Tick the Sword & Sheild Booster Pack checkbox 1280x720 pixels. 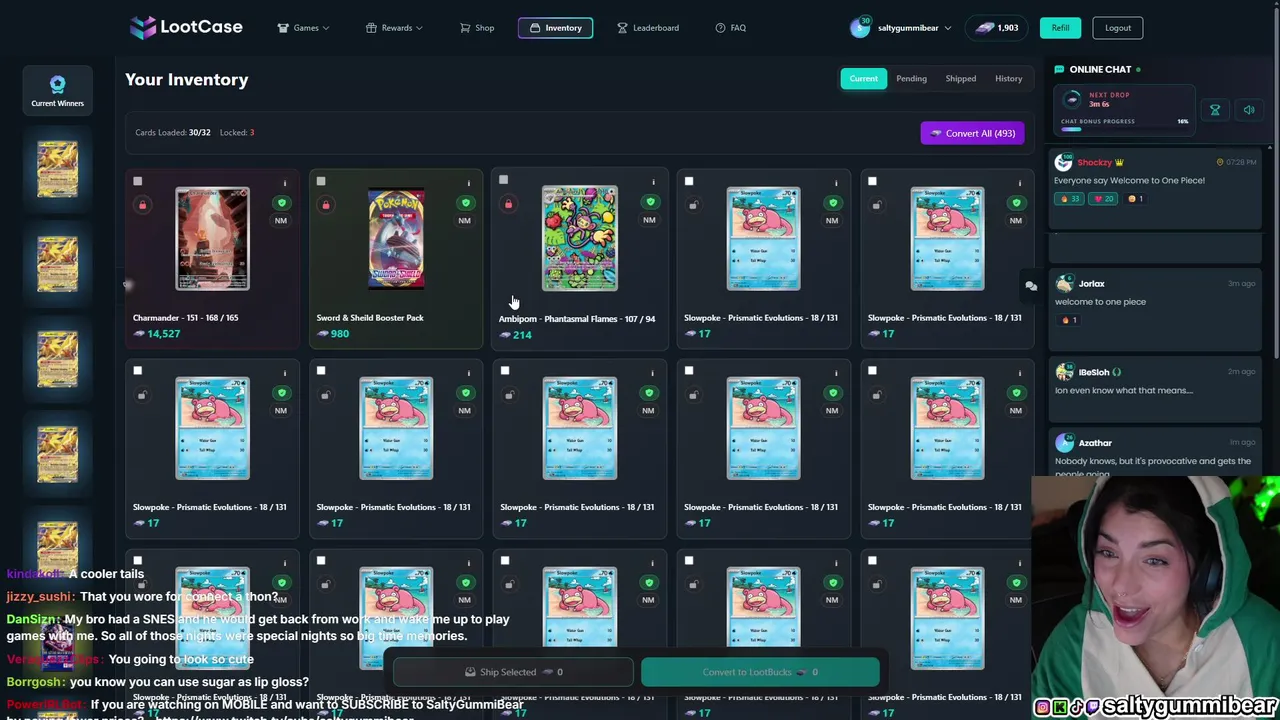point(321,181)
